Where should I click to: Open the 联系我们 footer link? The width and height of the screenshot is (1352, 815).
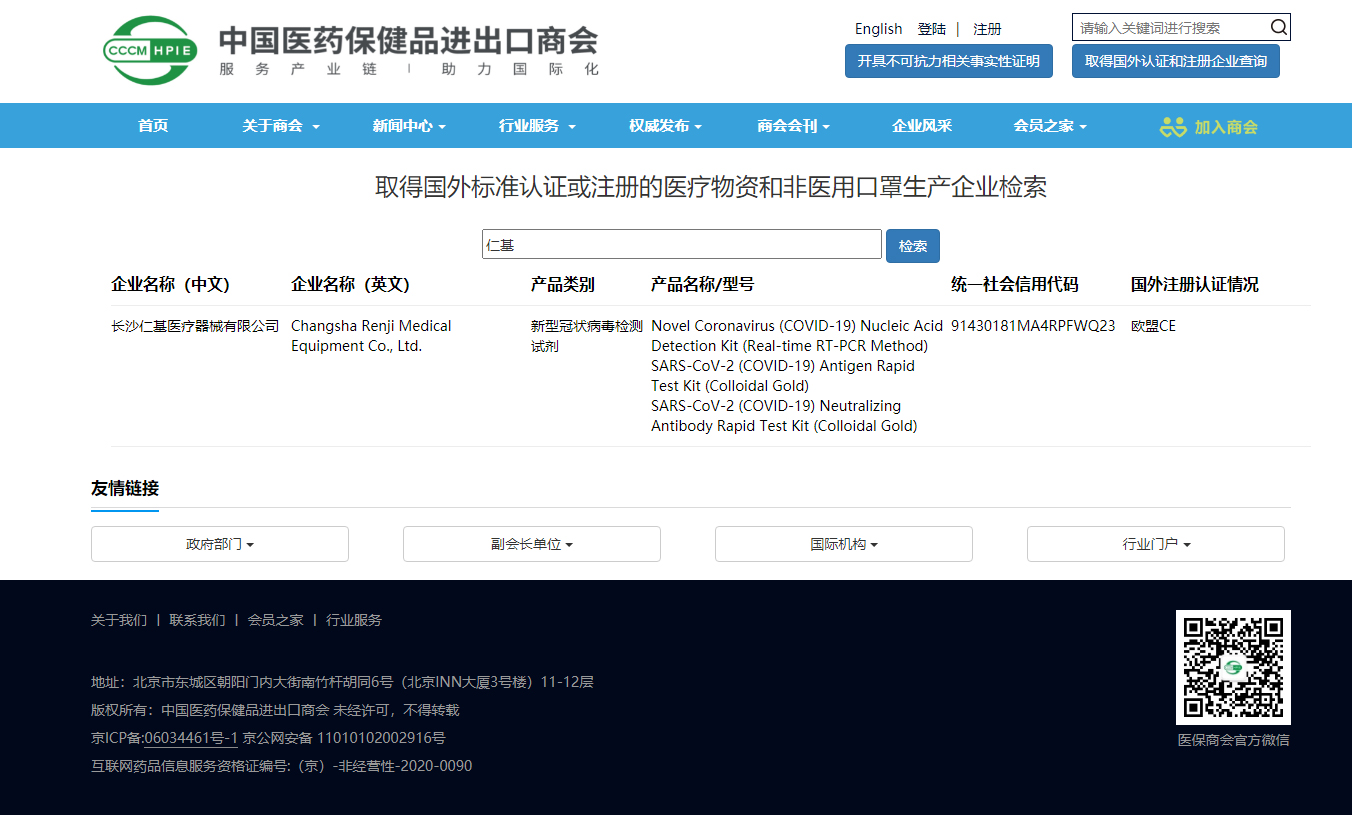(x=197, y=620)
